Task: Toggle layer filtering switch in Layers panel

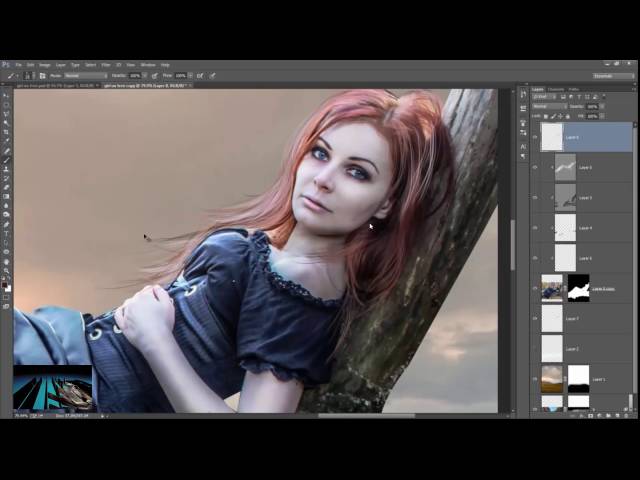Action: coord(604,97)
